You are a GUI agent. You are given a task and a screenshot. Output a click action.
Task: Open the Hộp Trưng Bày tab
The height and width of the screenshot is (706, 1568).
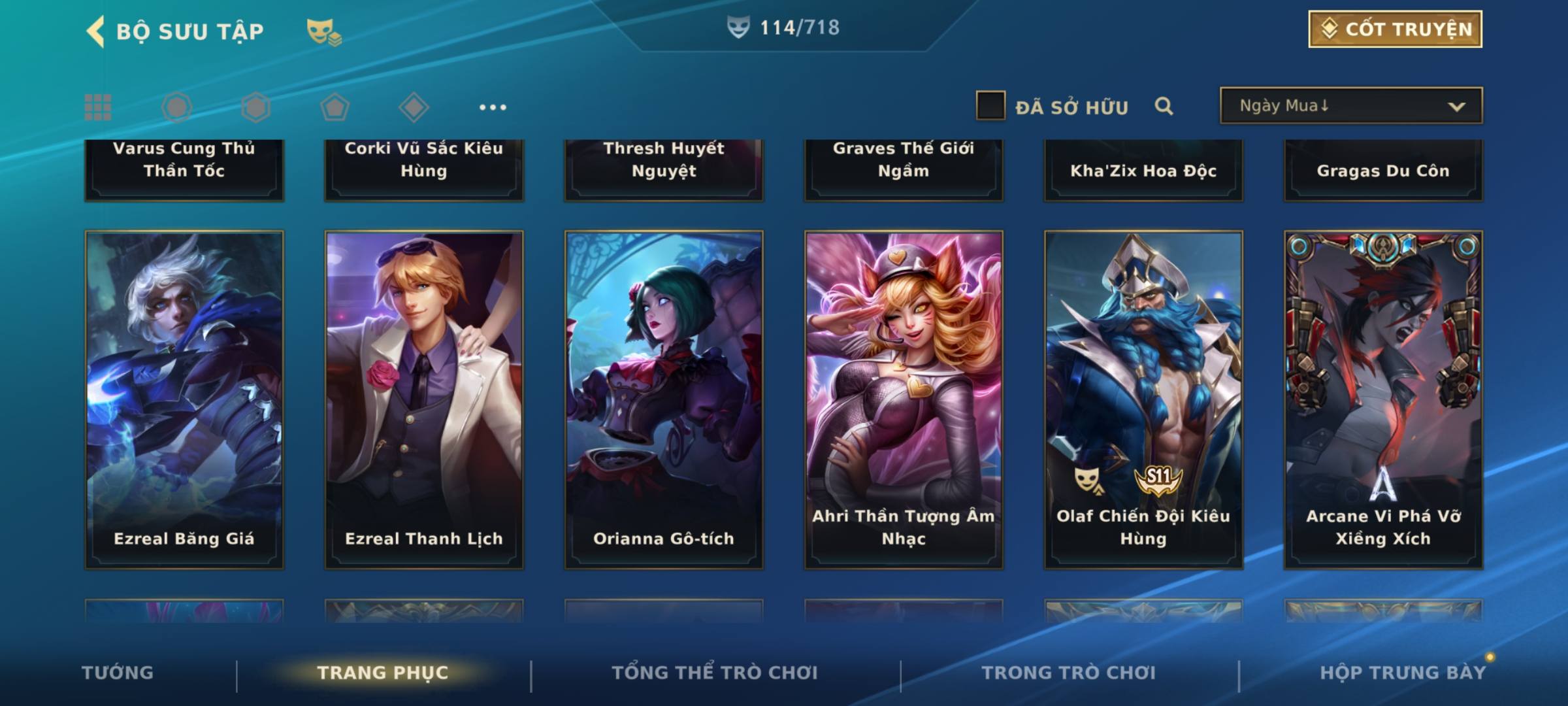[1403, 673]
